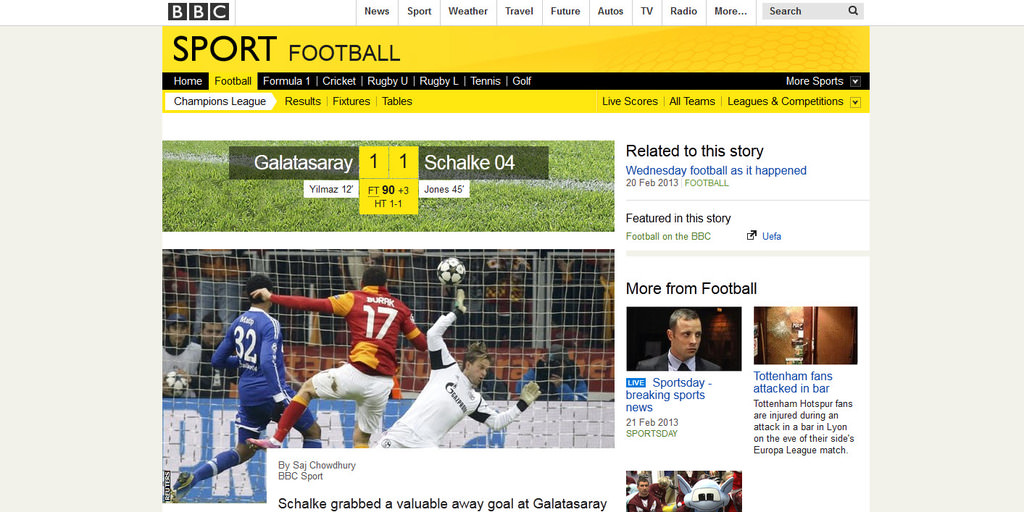Click the FOOTBALL tag under related story

707,184
